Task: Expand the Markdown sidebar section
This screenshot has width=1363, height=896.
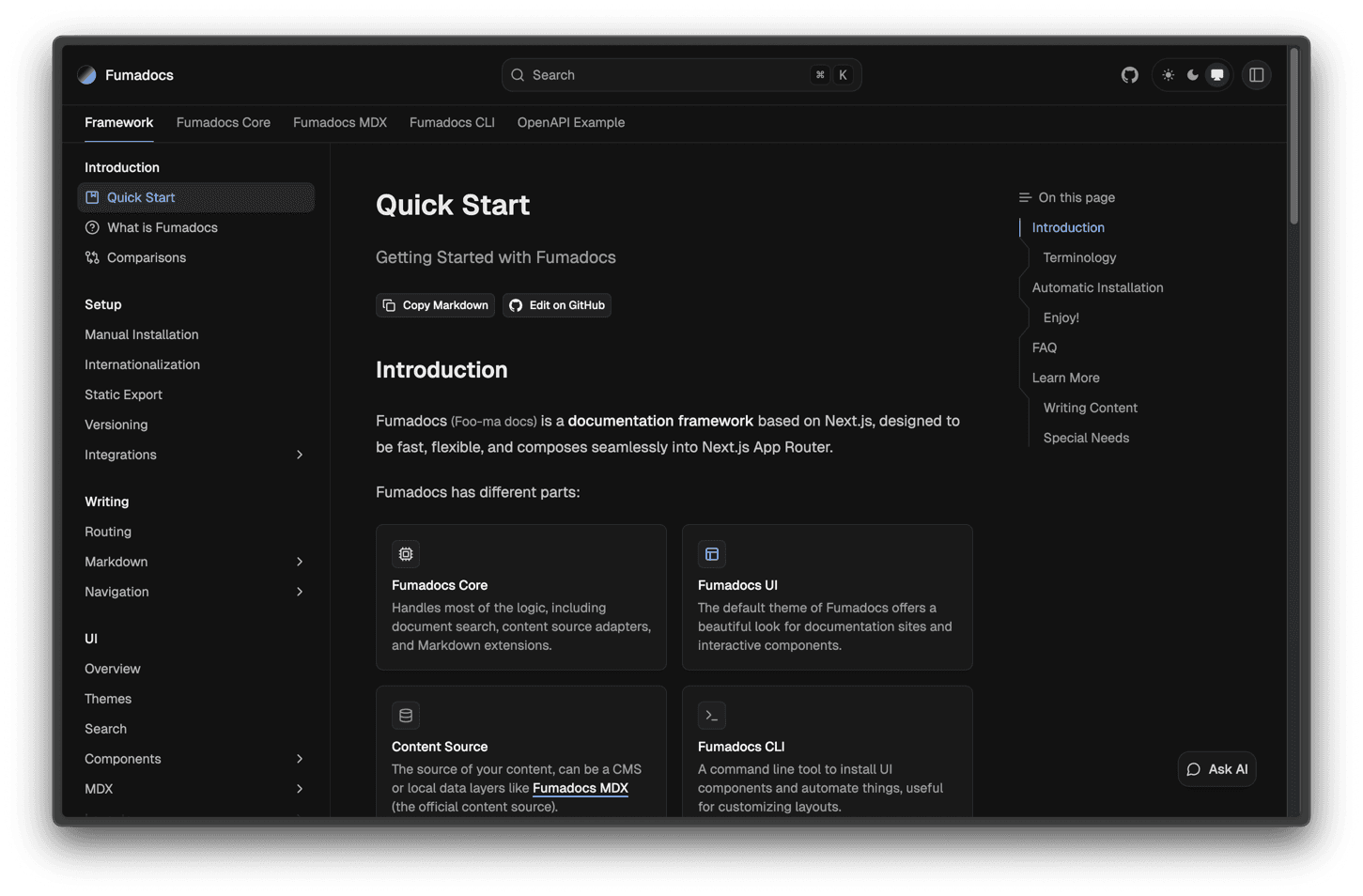Action: pyautogui.click(x=300, y=562)
